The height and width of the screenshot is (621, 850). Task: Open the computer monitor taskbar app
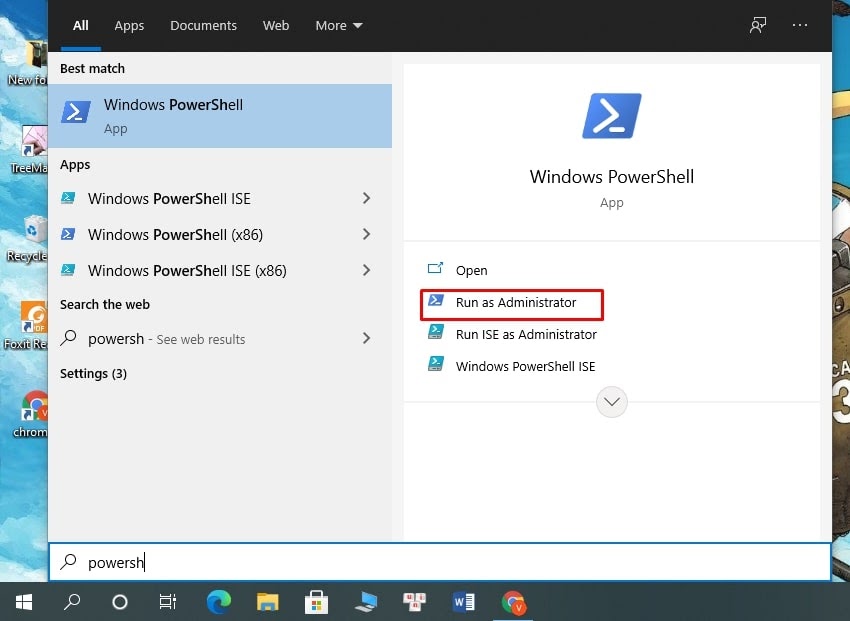366,601
